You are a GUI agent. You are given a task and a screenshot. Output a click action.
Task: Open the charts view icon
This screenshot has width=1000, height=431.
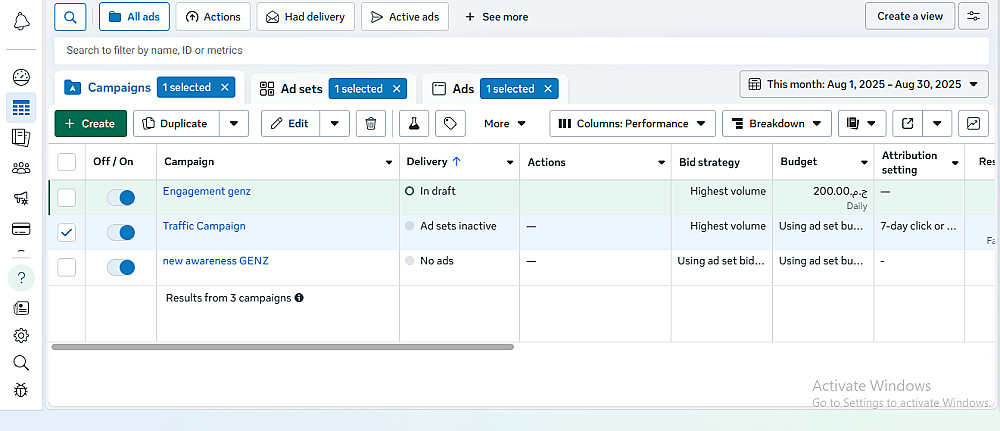(x=972, y=124)
